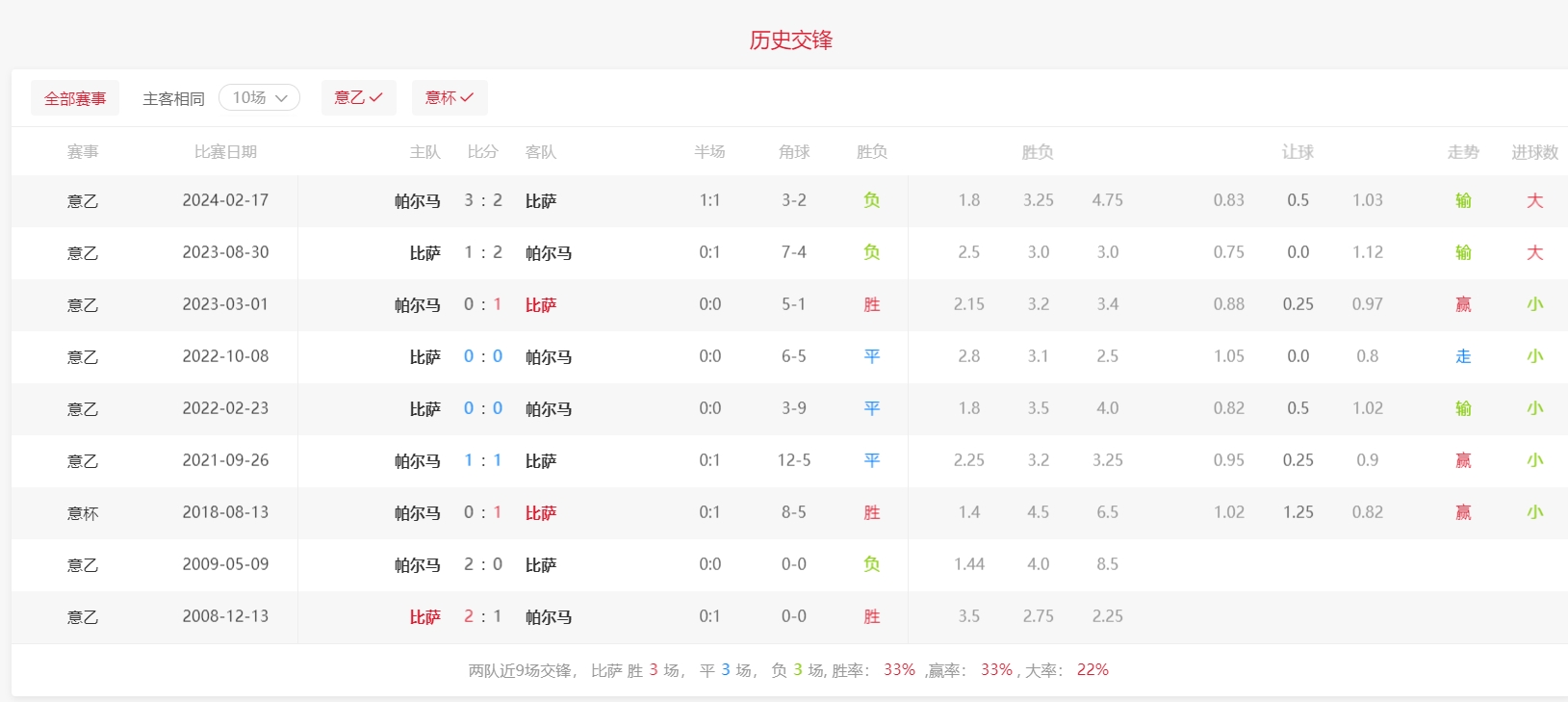
Task: Open the 2024-02-17 match score 3:2
Action: (483, 200)
